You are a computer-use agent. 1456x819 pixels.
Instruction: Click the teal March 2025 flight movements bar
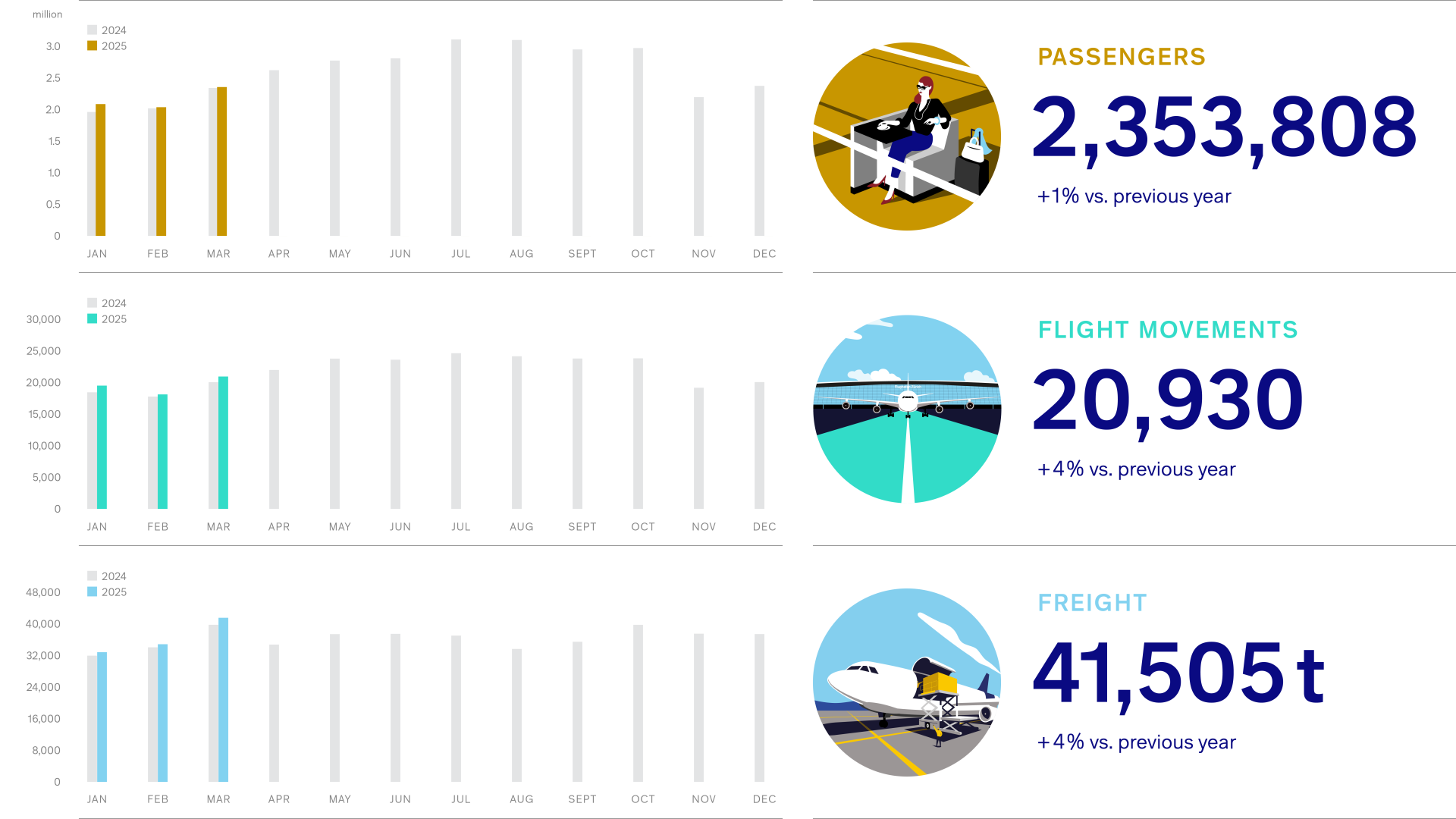click(224, 443)
